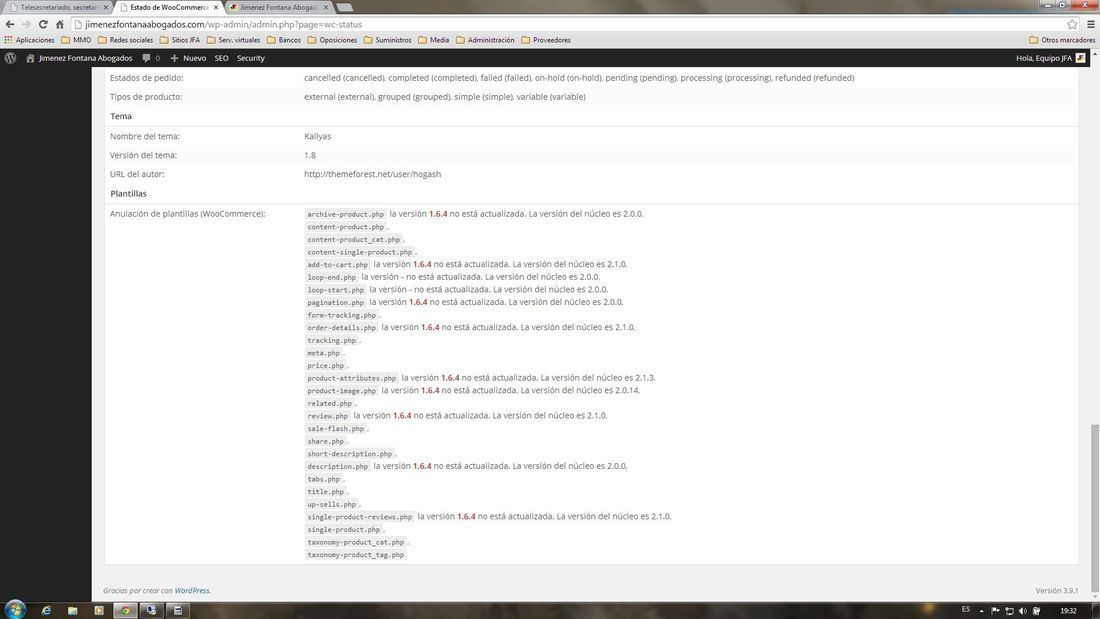Image resolution: width=1100 pixels, height=619 pixels.
Task: Switch to the Telesecretariado tab
Action: pyautogui.click(x=58, y=7)
